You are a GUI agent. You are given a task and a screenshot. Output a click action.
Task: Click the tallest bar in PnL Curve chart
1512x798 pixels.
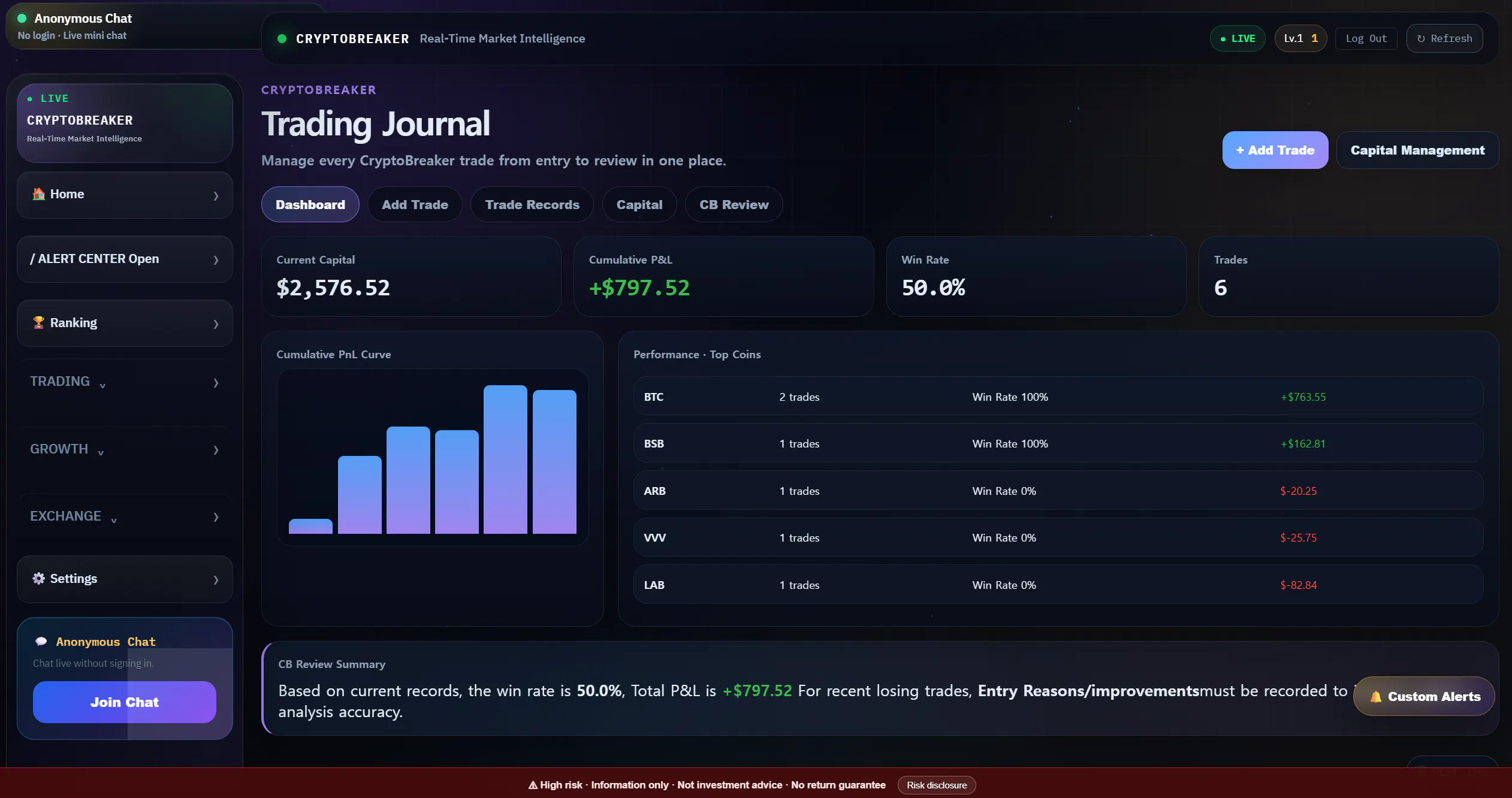(505, 460)
